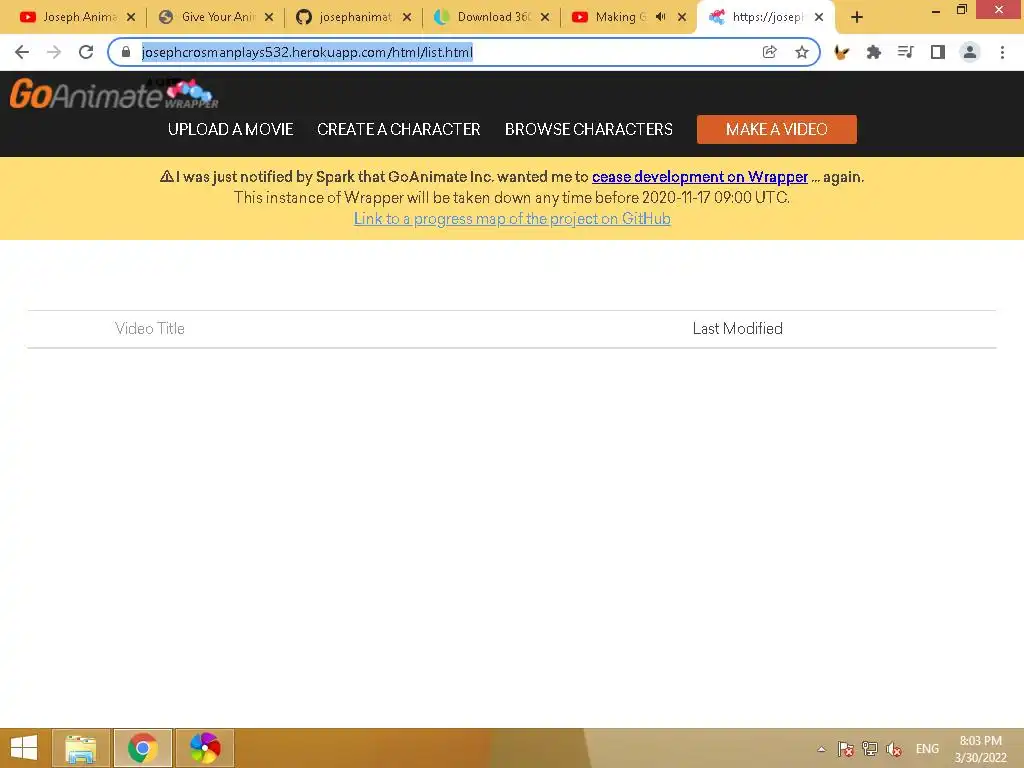Image resolution: width=1024 pixels, height=768 pixels.
Task: Open File Explorer from the taskbar
Action: (x=81, y=748)
